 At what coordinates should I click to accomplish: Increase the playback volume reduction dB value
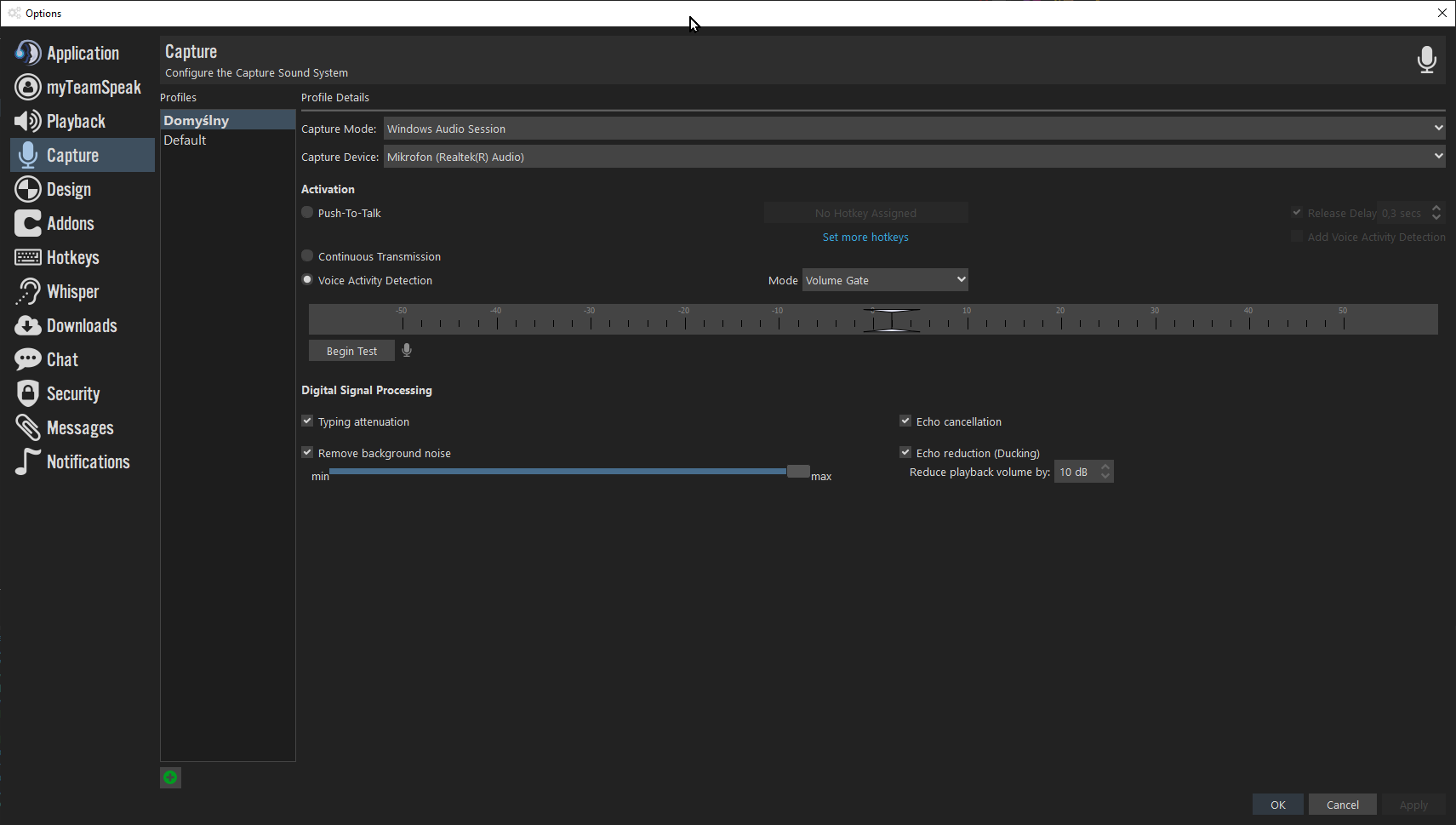[1105, 467]
